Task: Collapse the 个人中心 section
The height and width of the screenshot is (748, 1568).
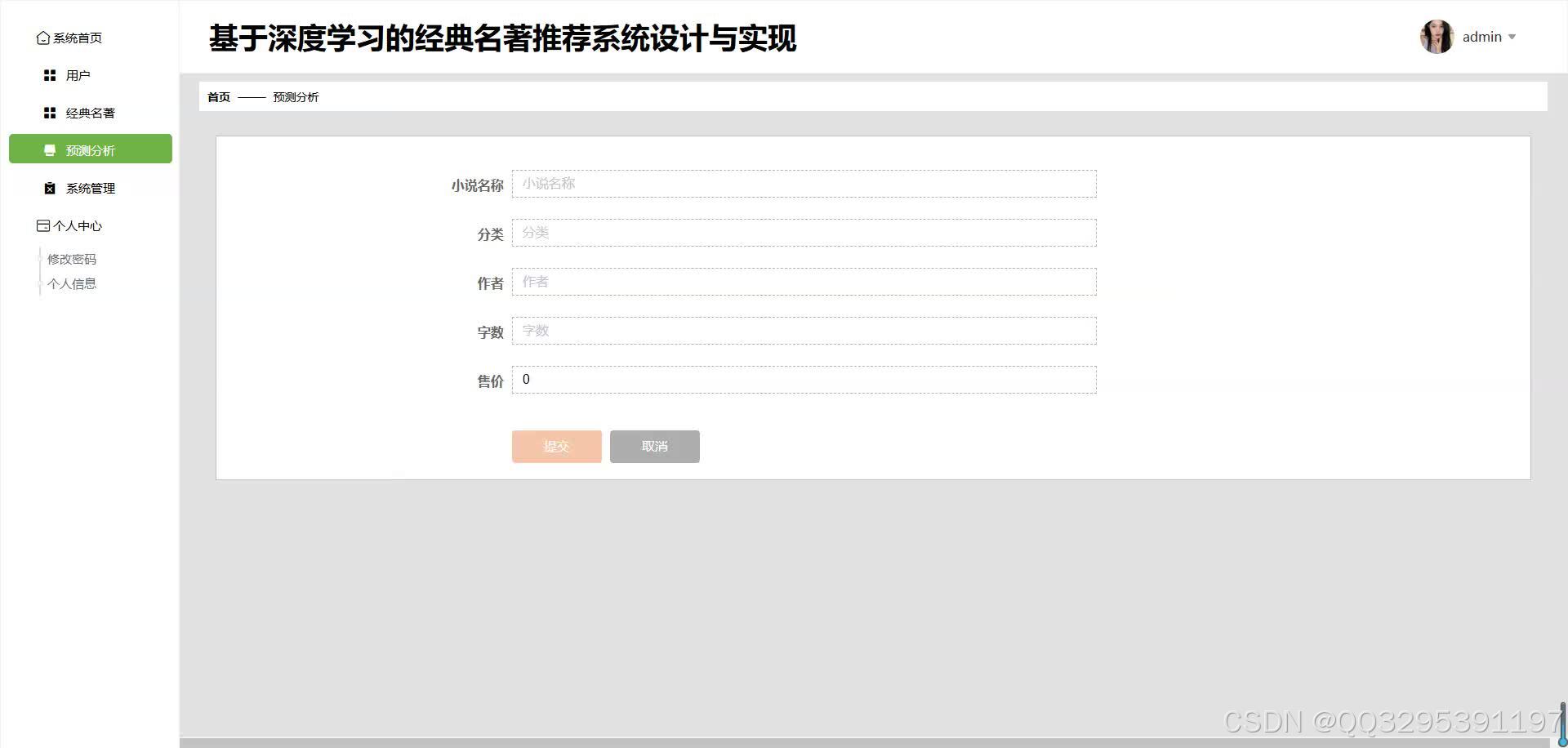Action: click(x=76, y=225)
